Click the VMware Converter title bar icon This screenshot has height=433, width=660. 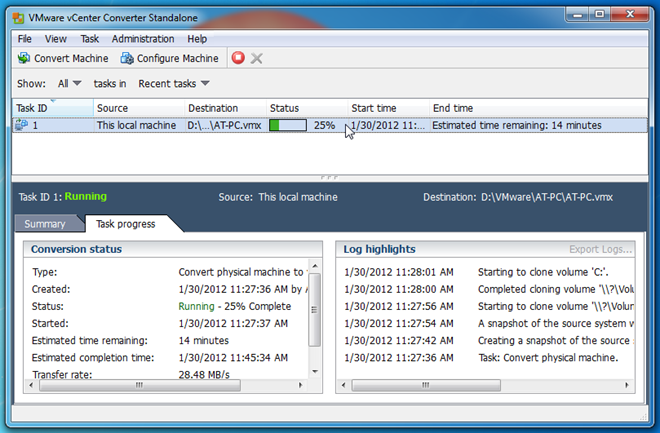click(18, 18)
